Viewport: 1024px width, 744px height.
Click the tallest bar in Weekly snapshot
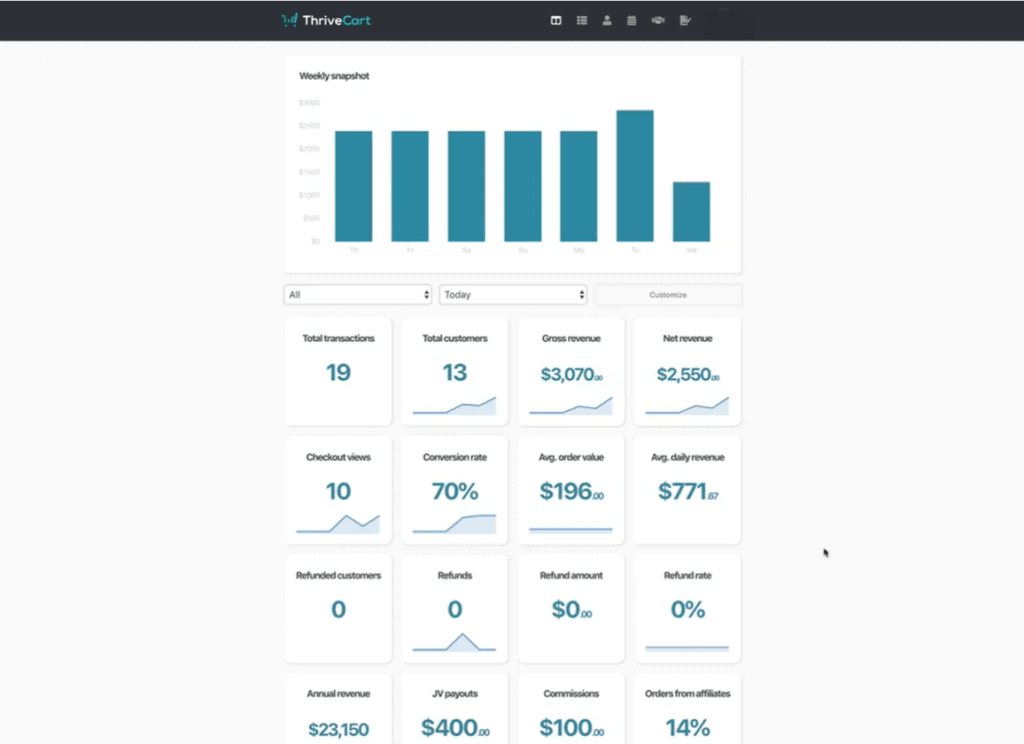(635, 176)
